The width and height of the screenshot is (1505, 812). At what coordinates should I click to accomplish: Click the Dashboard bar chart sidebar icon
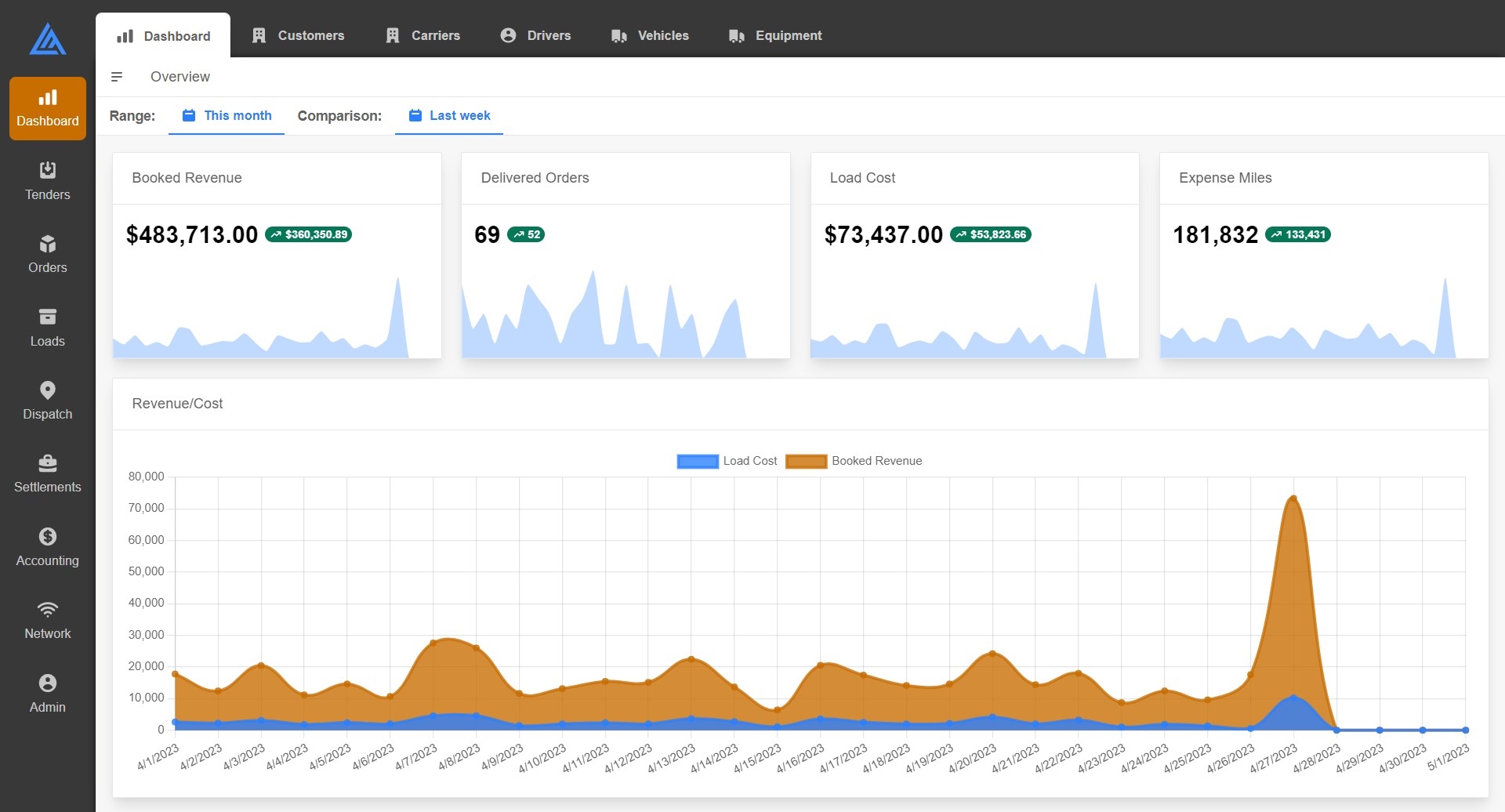tap(48, 97)
